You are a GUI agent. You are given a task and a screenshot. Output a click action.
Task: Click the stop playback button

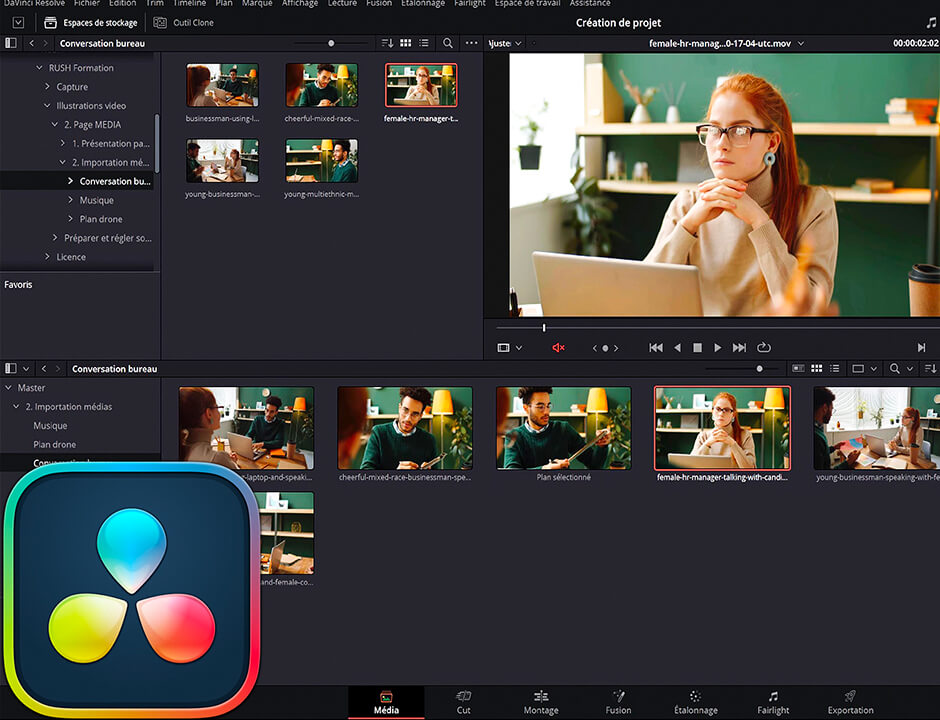point(697,348)
